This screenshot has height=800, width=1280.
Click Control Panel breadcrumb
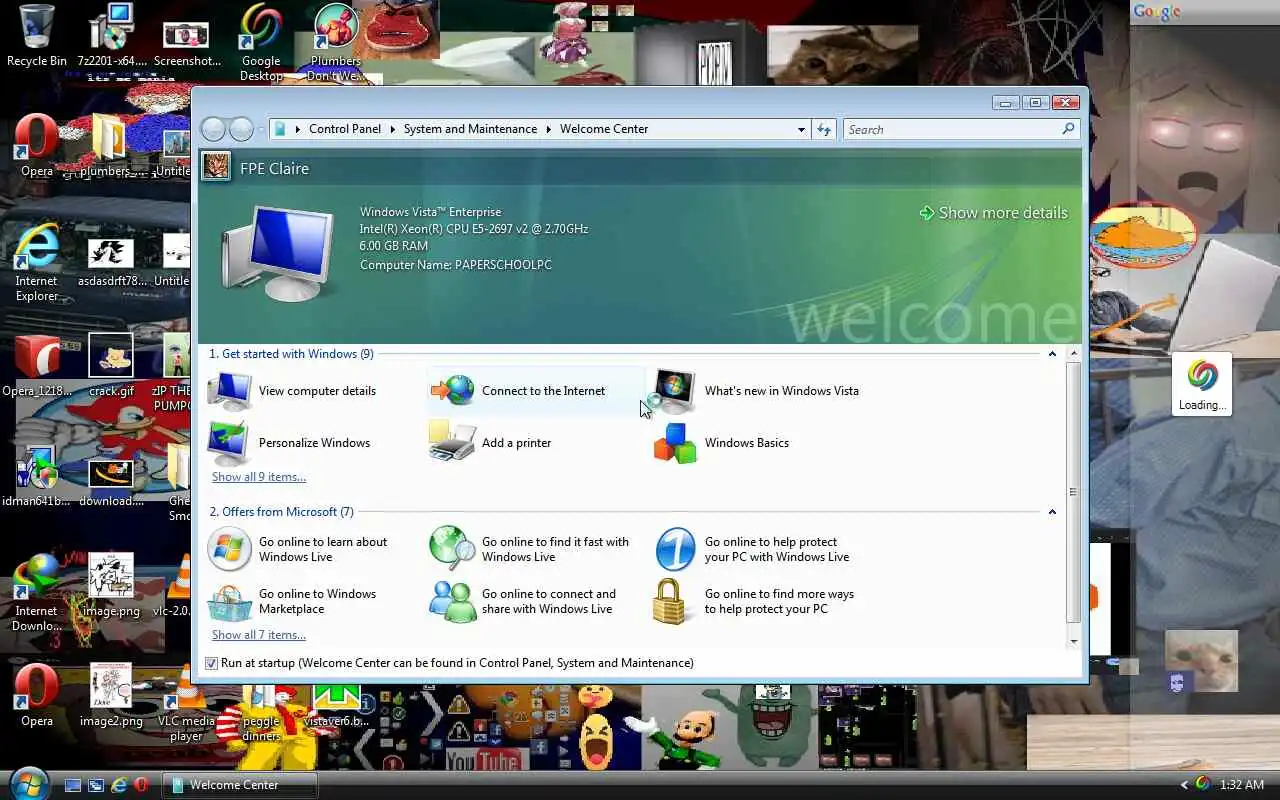coord(345,129)
